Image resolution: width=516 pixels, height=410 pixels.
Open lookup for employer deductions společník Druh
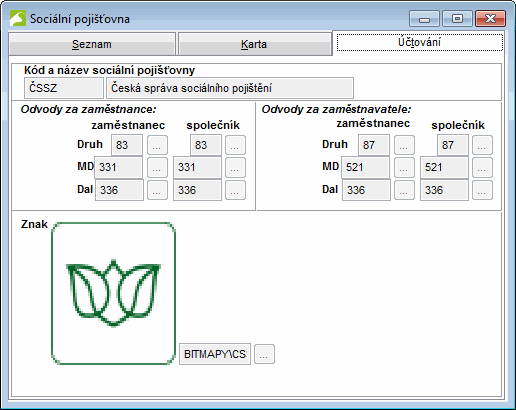pyautogui.click(x=482, y=145)
